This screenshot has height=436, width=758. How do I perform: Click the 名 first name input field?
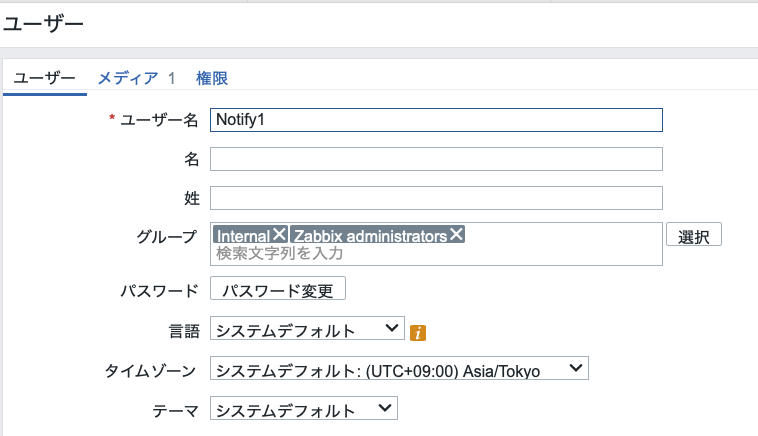tap(436, 159)
